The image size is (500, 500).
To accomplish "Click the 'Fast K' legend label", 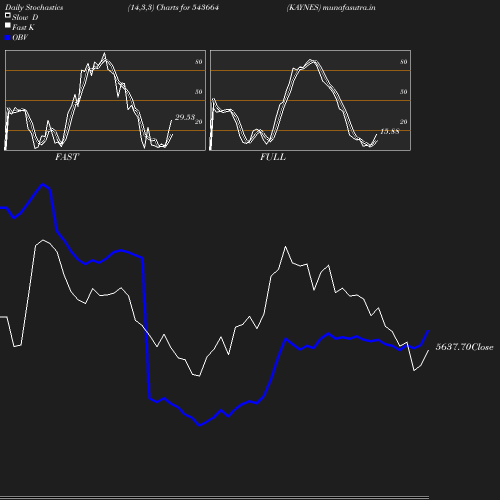I will pos(23,27).
